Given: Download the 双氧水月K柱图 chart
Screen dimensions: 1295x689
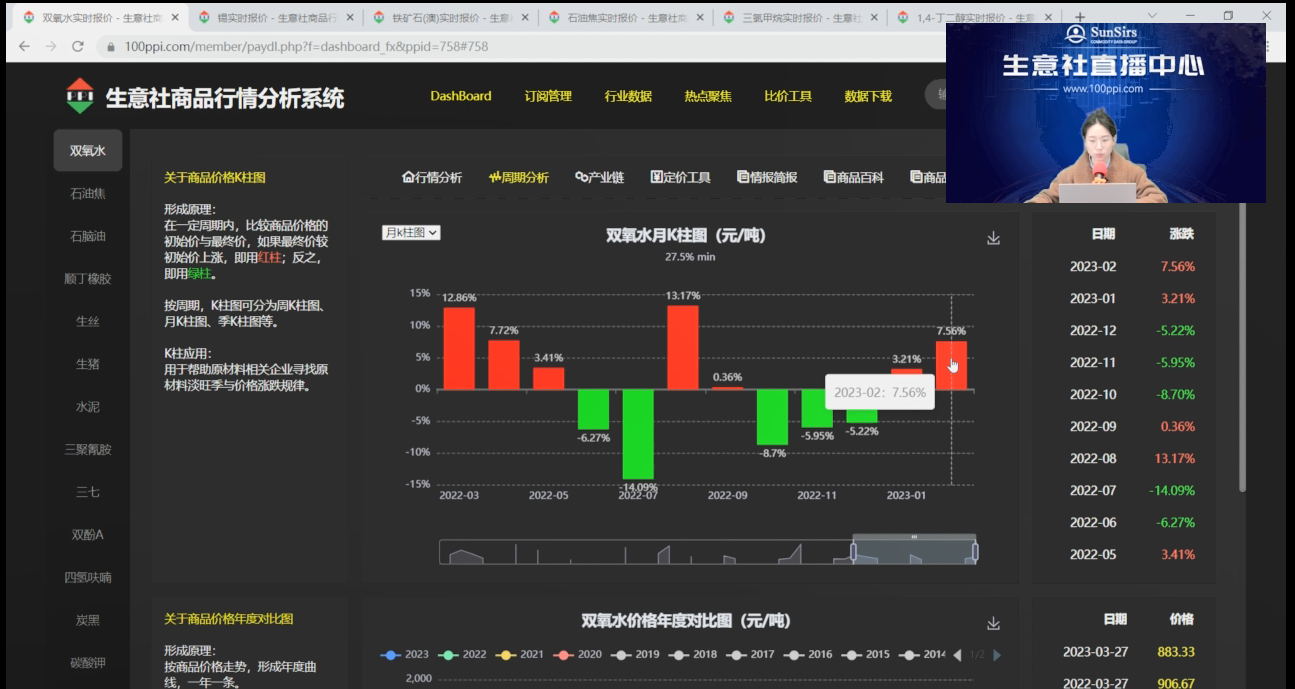Looking at the screenshot, I should (993, 238).
